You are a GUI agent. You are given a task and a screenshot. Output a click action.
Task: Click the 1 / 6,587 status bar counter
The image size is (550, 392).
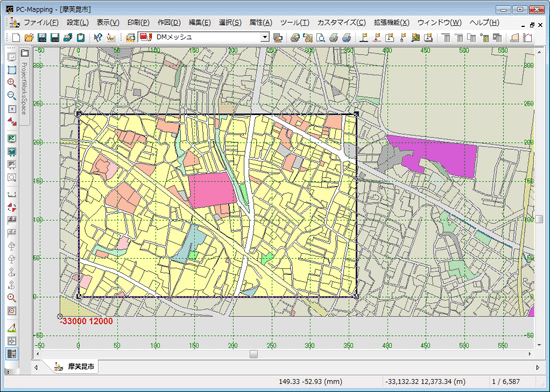tap(506, 382)
